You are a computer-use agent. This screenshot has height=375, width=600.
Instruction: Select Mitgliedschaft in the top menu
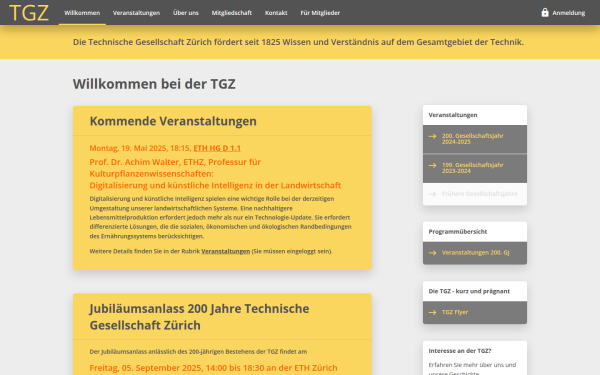click(x=232, y=13)
